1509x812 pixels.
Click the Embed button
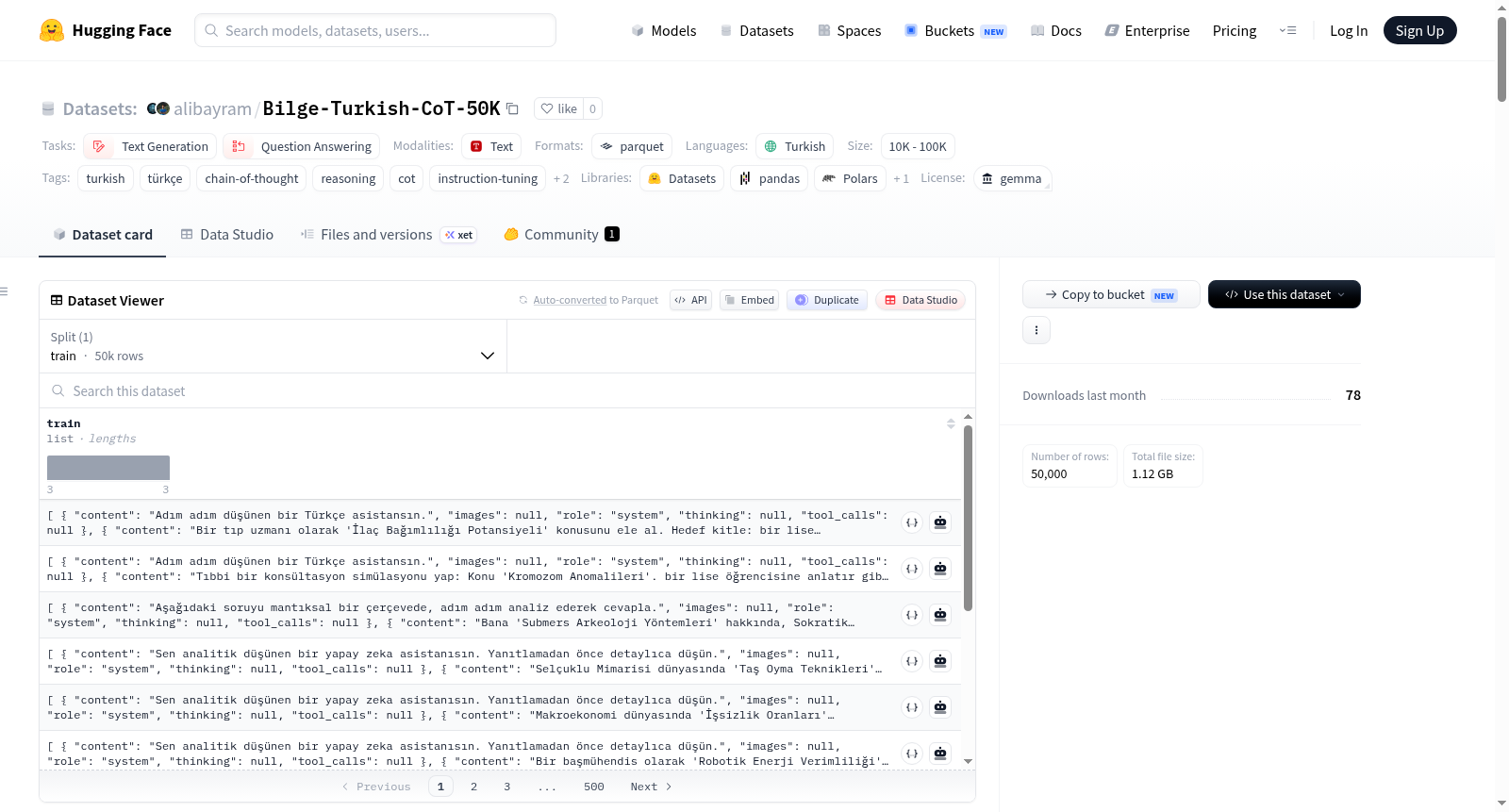(x=749, y=300)
